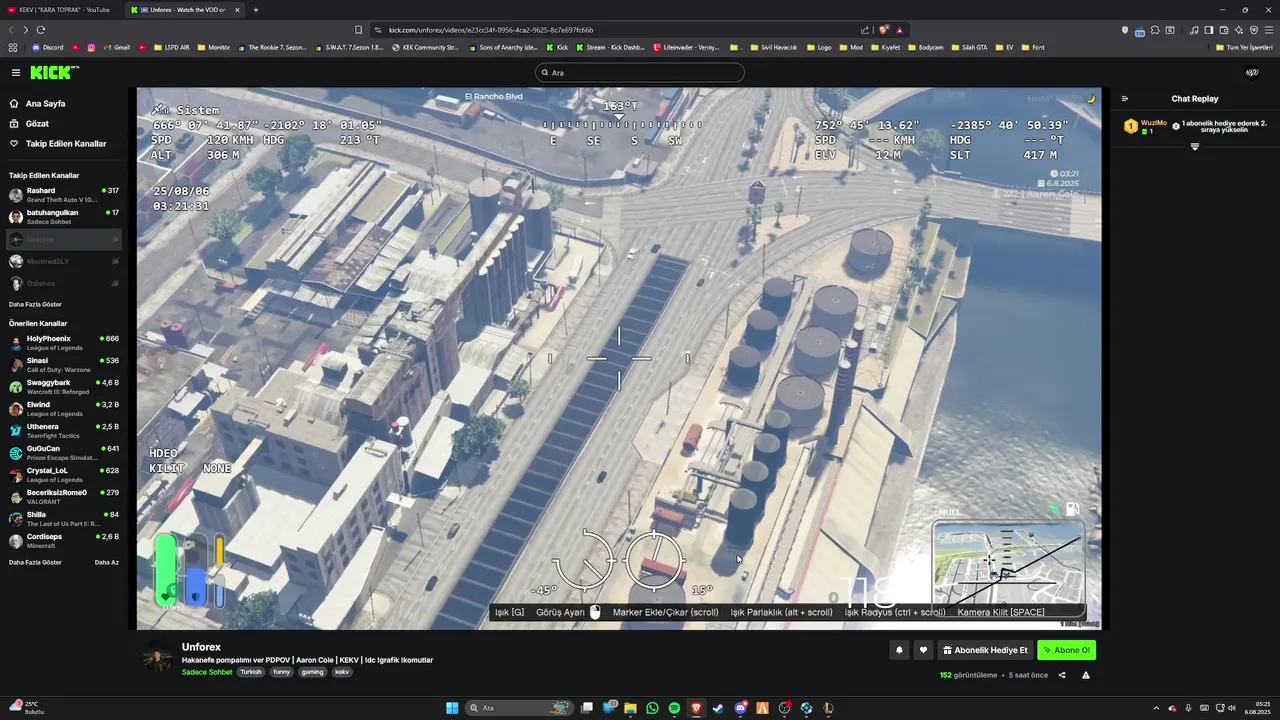The height and width of the screenshot is (720, 1280).
Task: Click WuziMo in chat leaderboard
Action: [1154, 122]
